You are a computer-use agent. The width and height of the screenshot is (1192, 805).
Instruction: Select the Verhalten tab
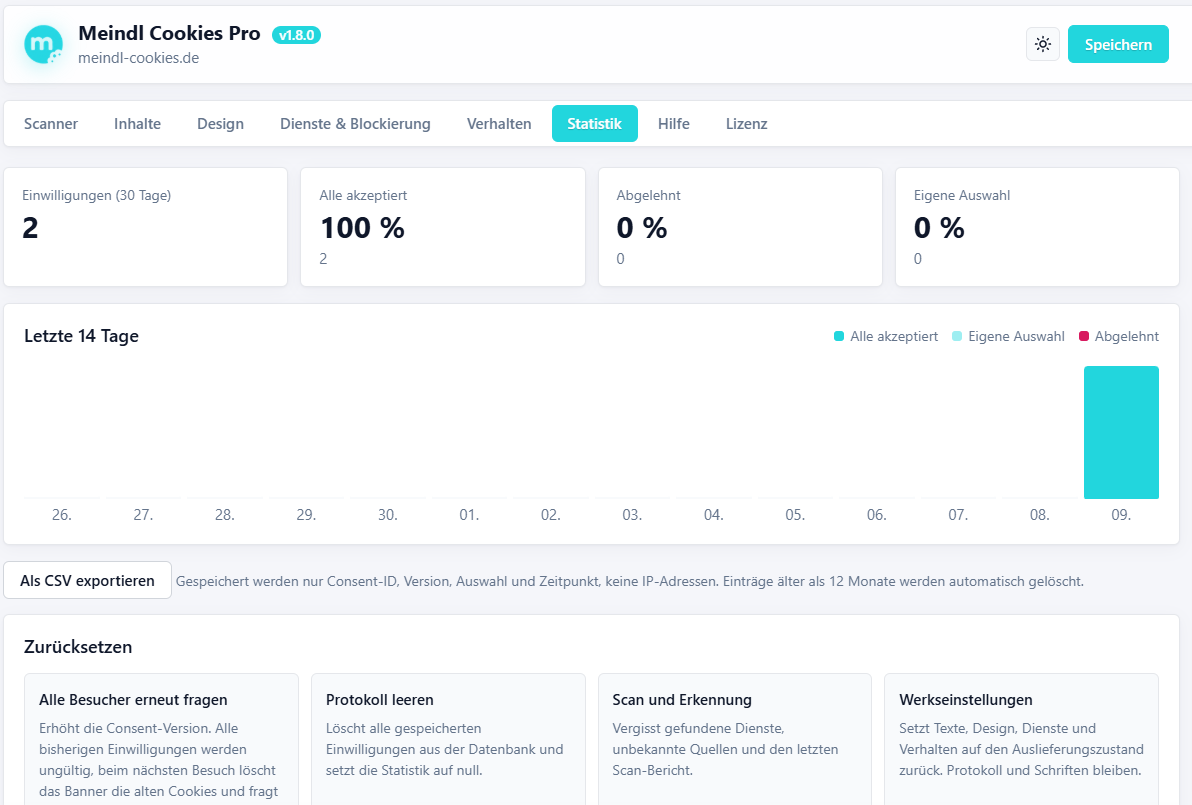499,124
